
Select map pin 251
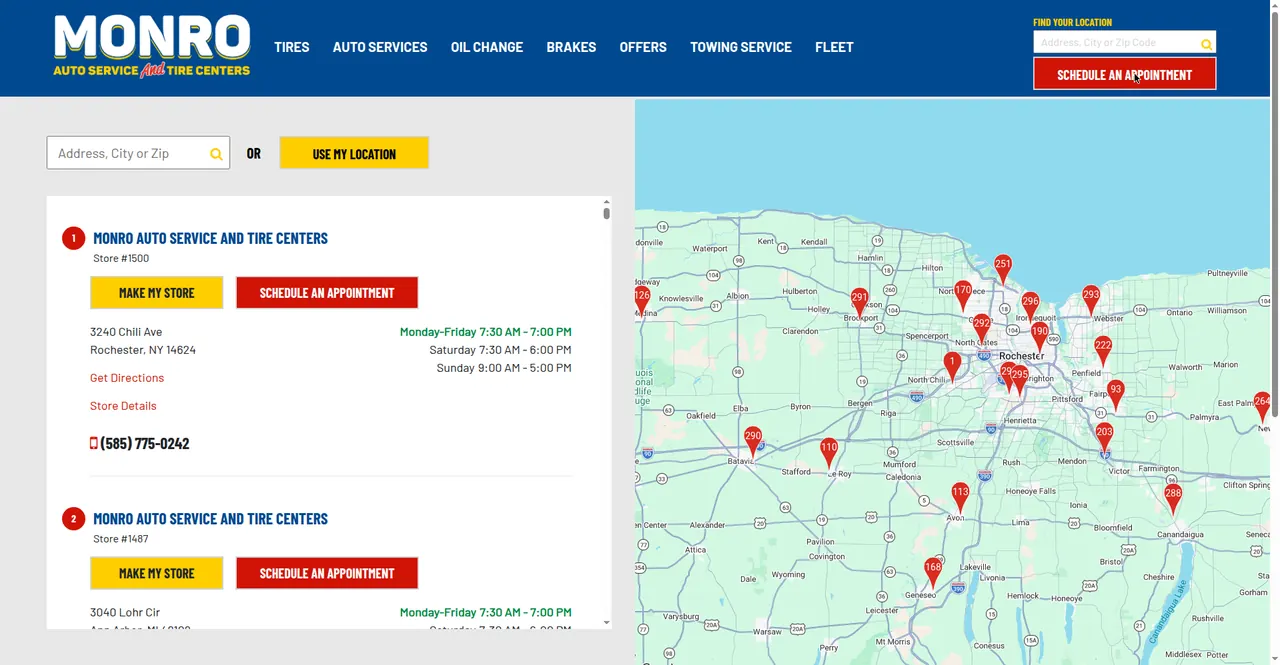(x=1003, y=268)
